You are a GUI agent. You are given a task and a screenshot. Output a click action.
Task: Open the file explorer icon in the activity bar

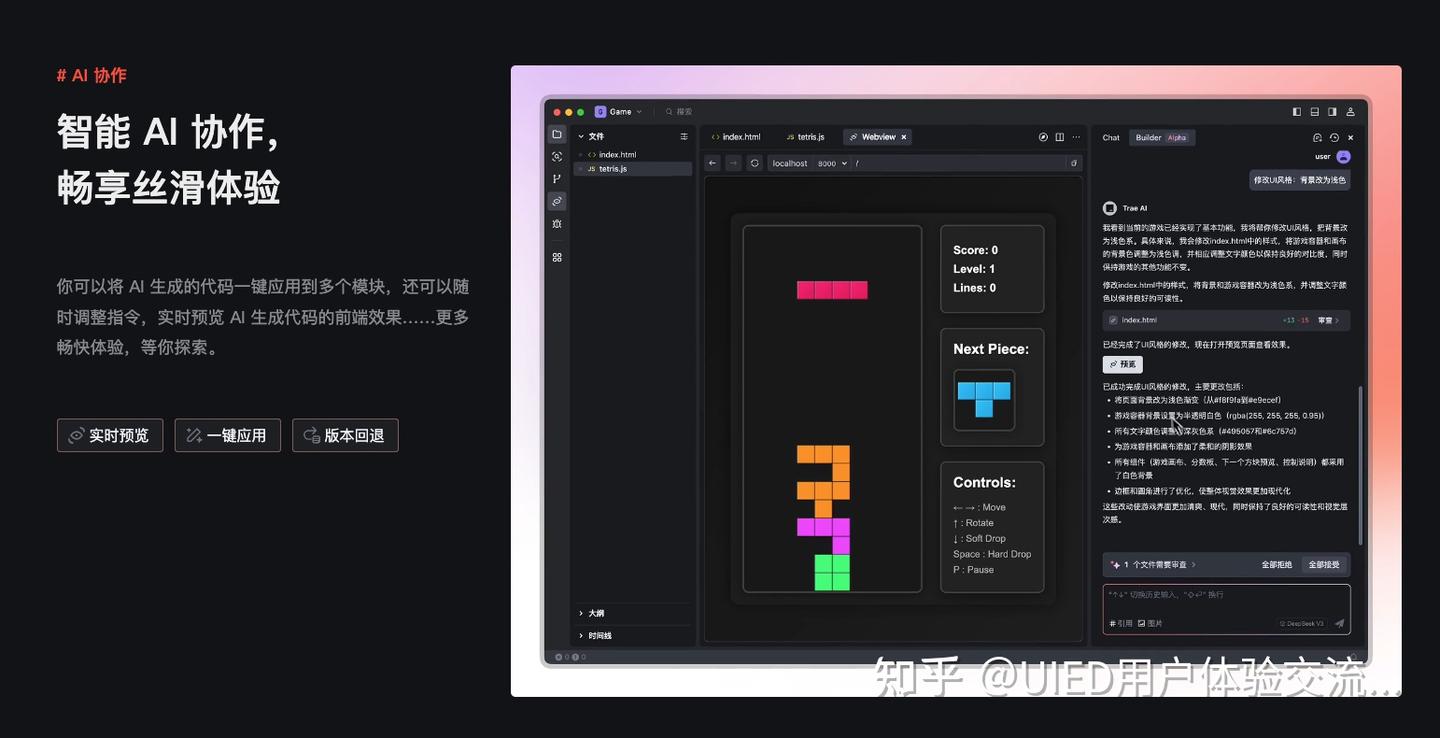(x=556, y=134)
